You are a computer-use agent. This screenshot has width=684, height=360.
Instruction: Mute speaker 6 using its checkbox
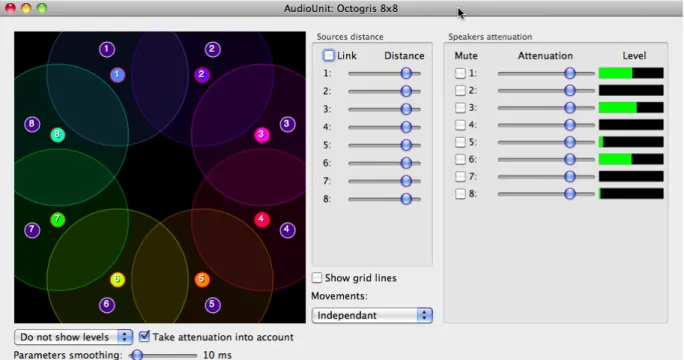(x=460, y=159)
